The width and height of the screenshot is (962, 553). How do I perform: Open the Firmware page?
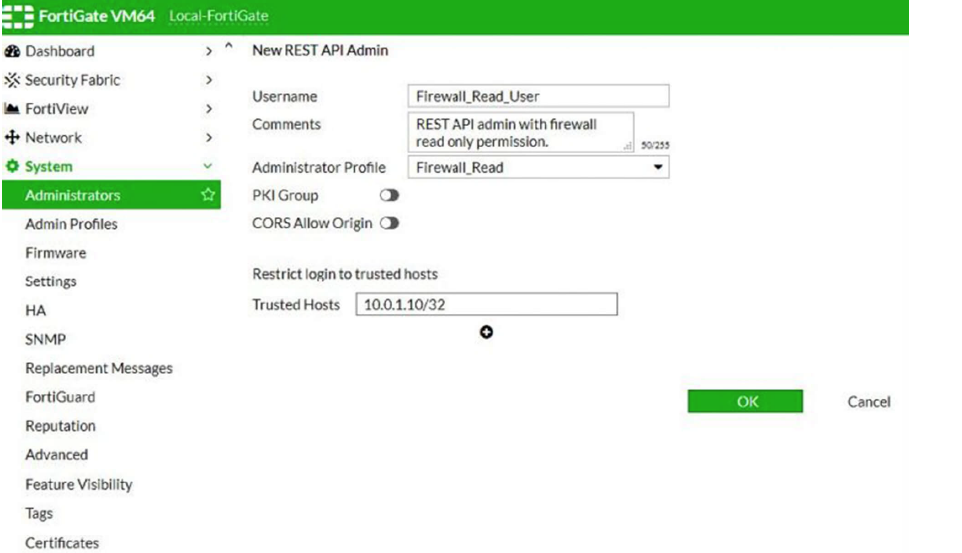pos(56,253)
